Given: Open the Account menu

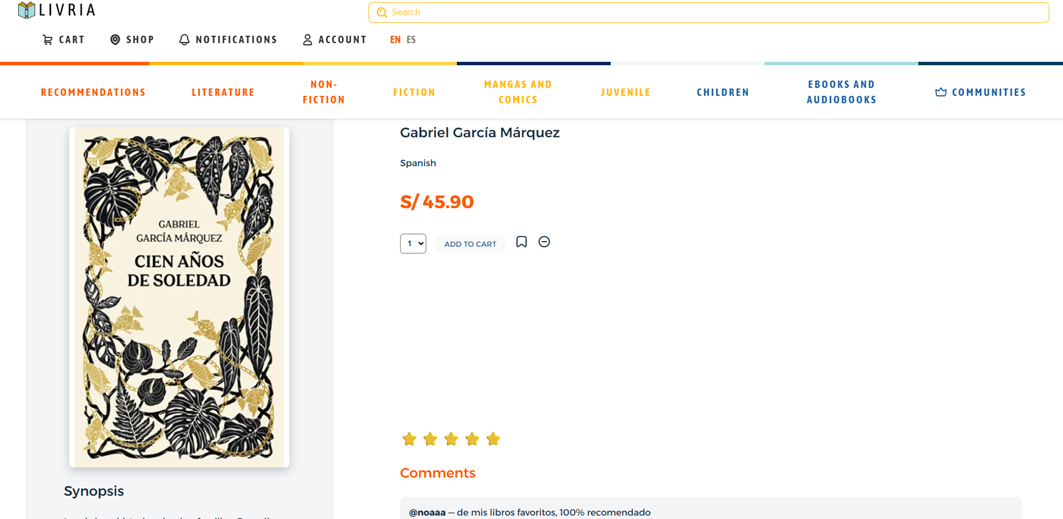Looking at the screenshot, I should [x=334, y=40].
